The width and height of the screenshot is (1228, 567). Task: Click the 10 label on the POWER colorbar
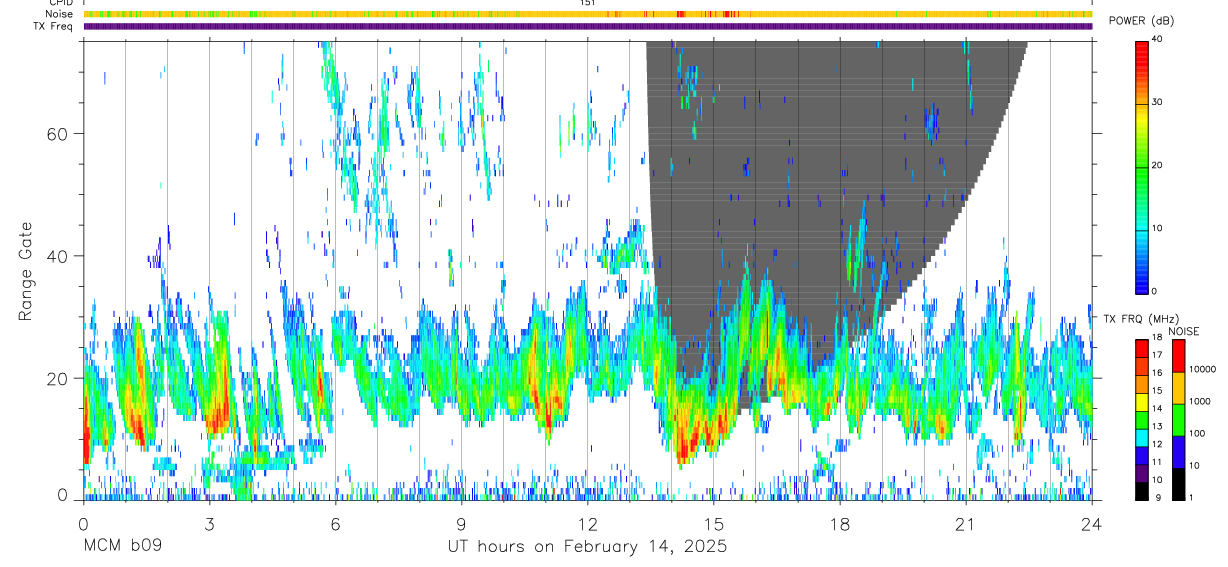coord(1157,228)
